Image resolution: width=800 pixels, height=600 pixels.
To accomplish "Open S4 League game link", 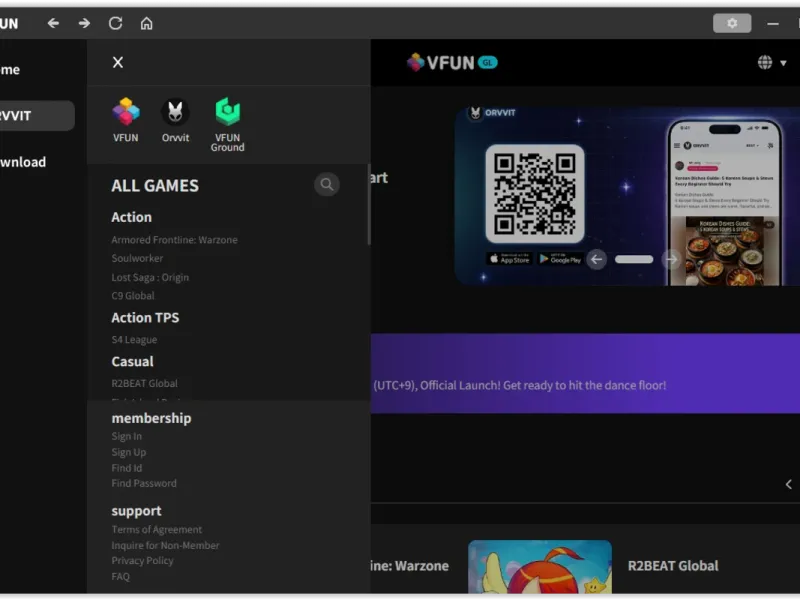I will (134, 340).
